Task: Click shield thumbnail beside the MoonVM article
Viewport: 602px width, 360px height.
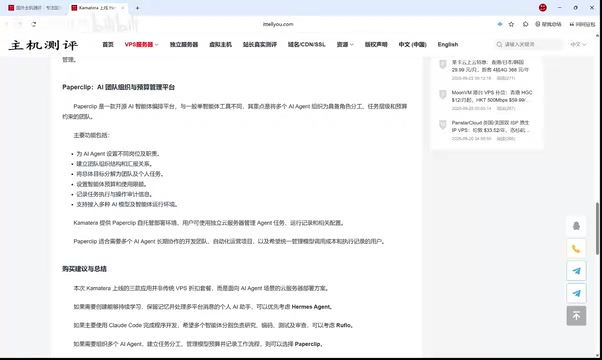Action: [x=443, y=94]
